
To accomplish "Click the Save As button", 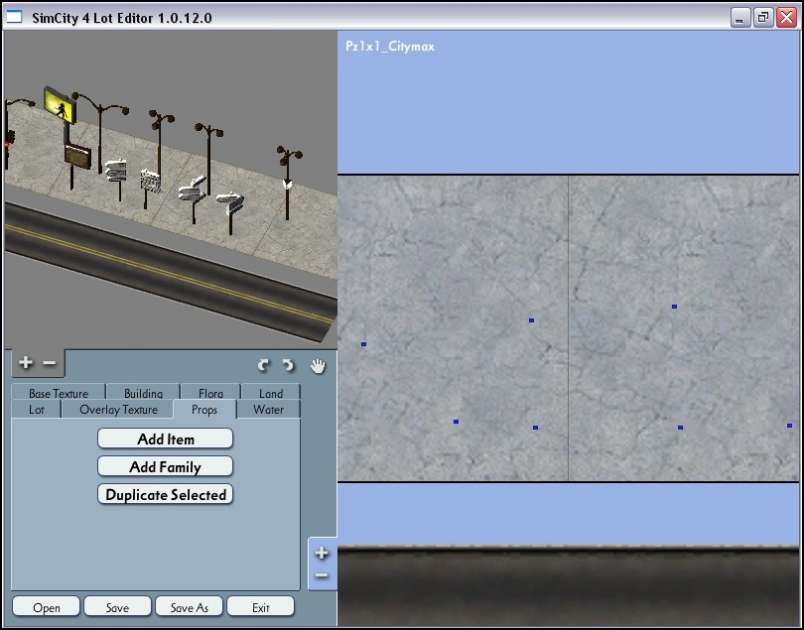I will 189,607.
